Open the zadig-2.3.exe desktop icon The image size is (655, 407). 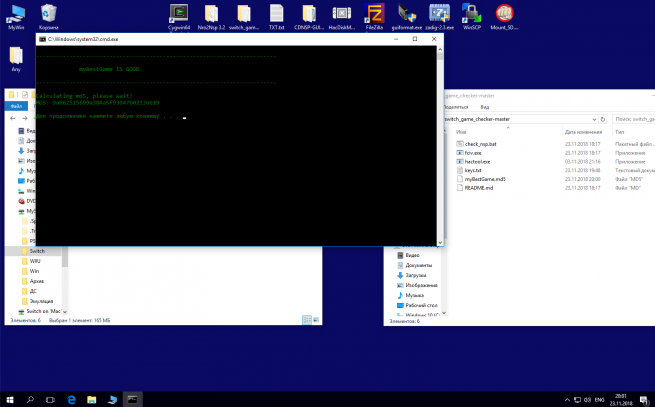pyautogui.click(x=439, y=15)
